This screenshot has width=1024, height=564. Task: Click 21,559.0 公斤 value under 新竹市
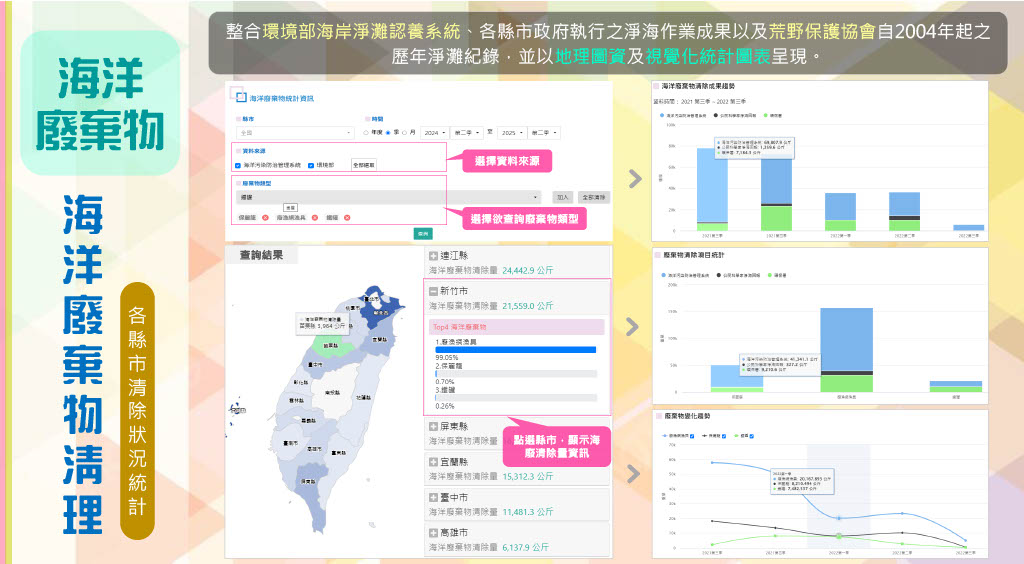528,306
